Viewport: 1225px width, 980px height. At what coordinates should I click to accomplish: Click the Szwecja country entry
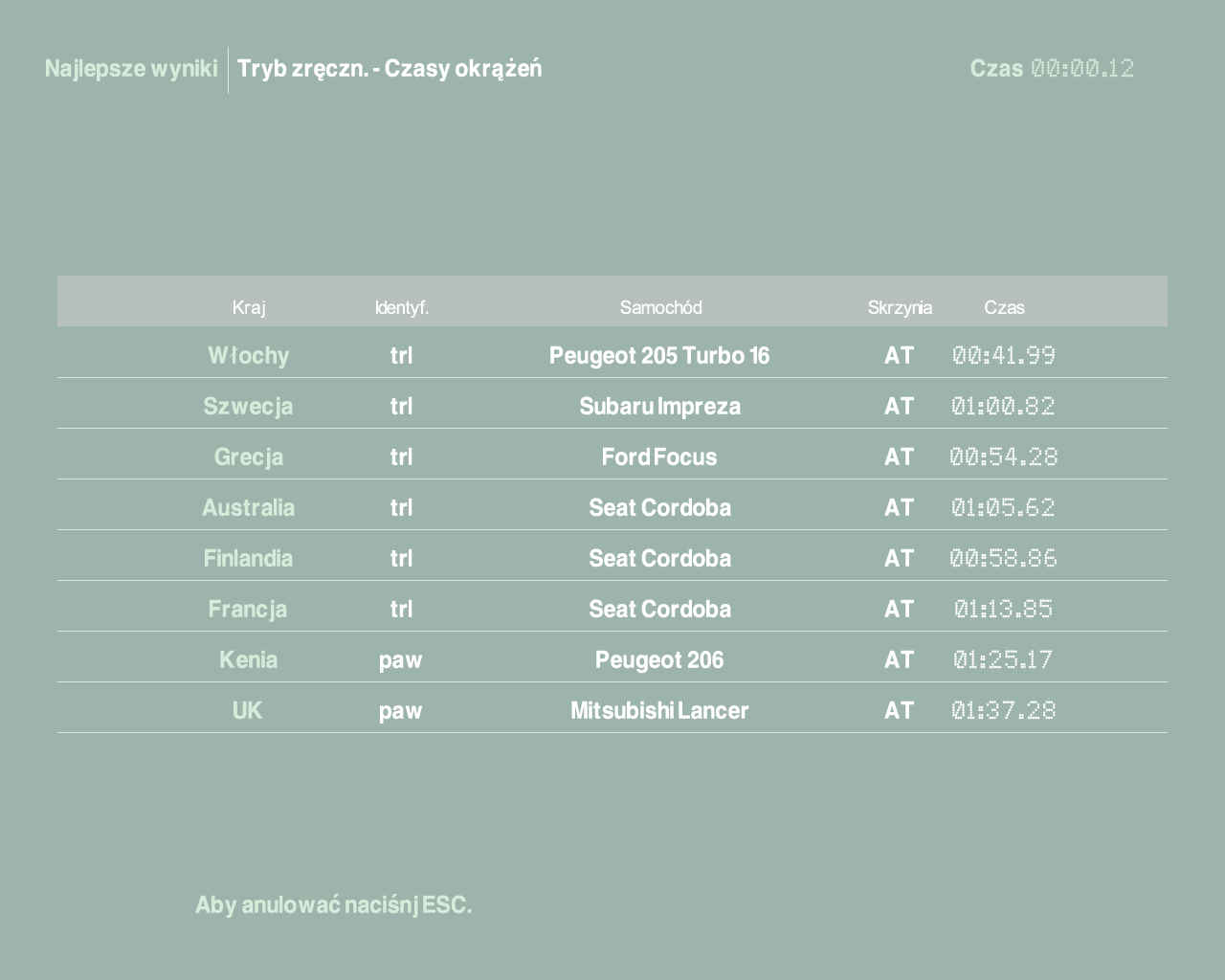[x=248, y=407]
